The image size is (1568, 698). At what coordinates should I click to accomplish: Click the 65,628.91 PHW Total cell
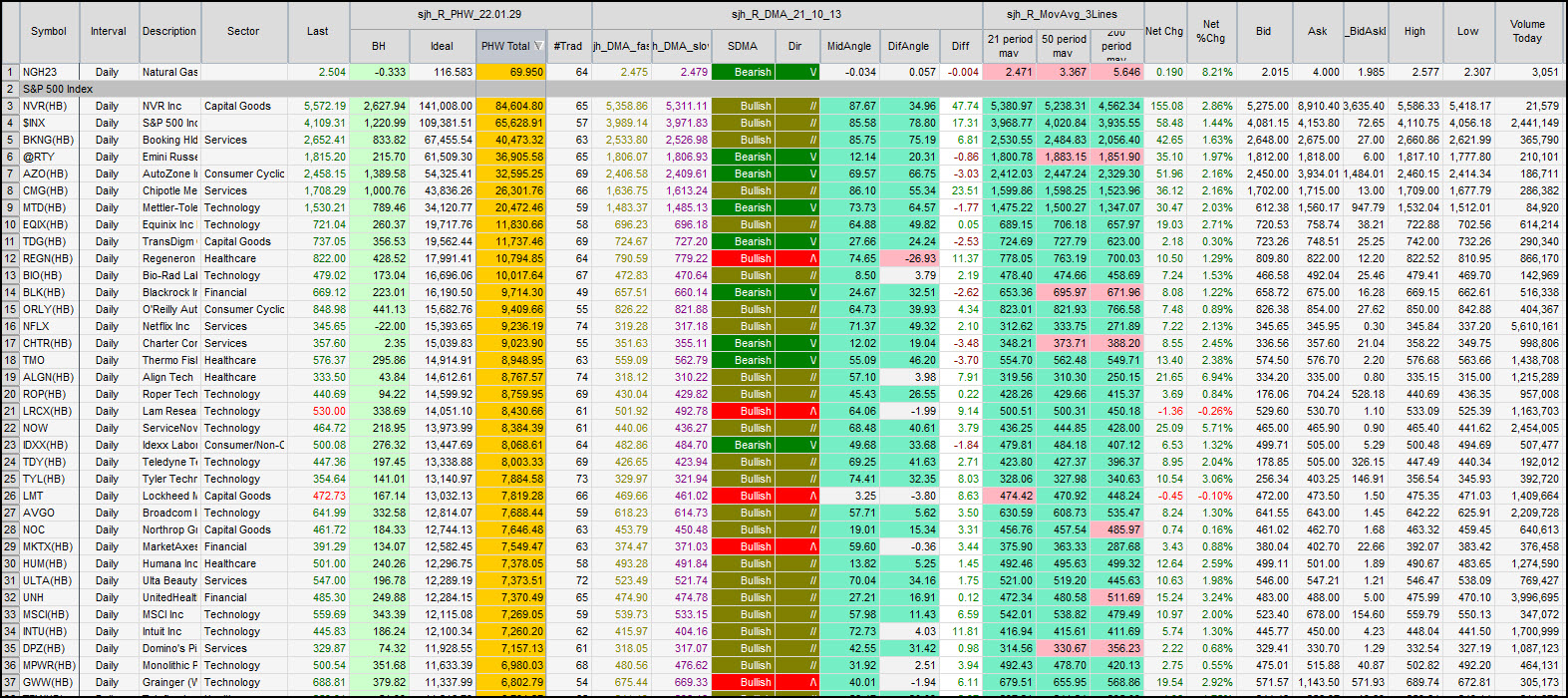coord(510,123)
